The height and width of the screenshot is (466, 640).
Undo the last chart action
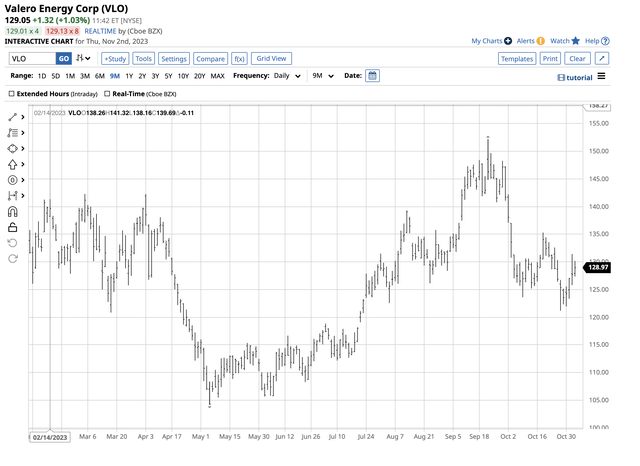(x=13, y=243)
